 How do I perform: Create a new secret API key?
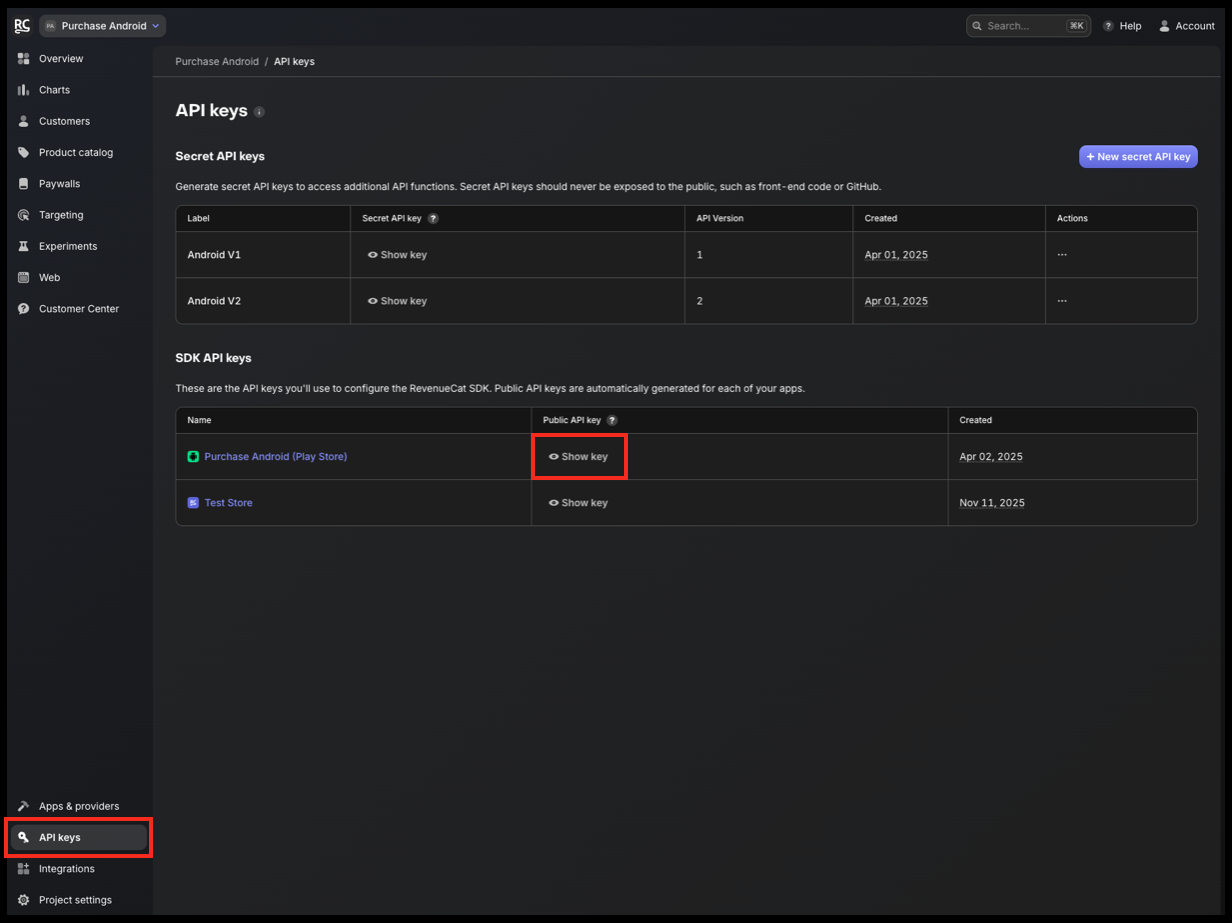coord(1137,156)
